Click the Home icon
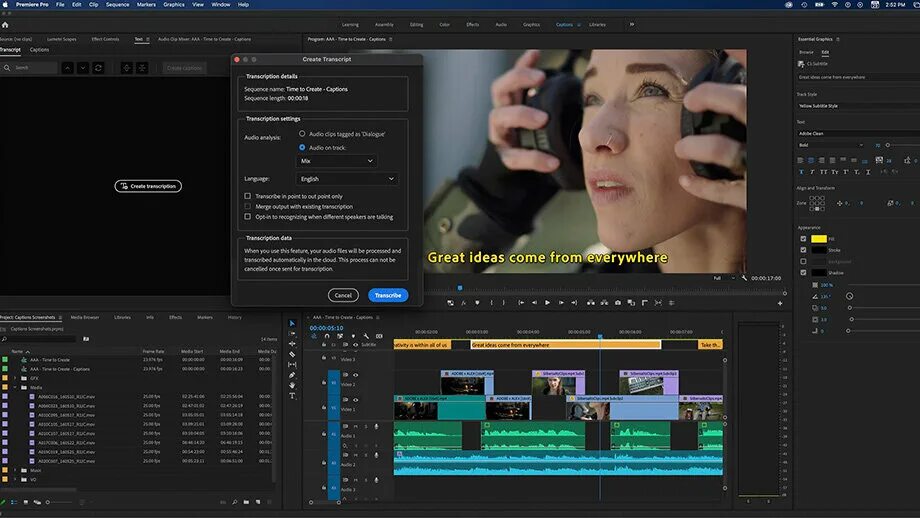The width and height of the screenshot is (920, 518). click(5, 25)
